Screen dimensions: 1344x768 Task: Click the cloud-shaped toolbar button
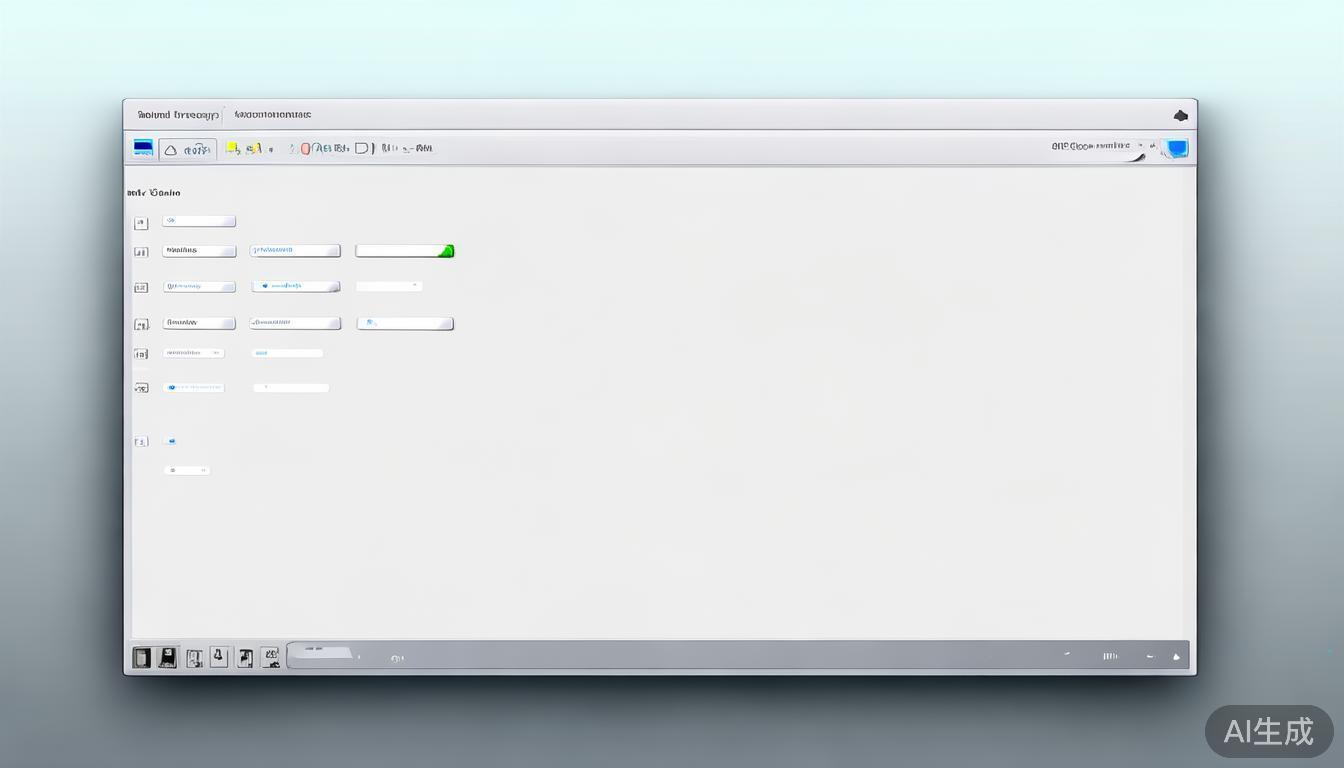(x=171, y=150)
